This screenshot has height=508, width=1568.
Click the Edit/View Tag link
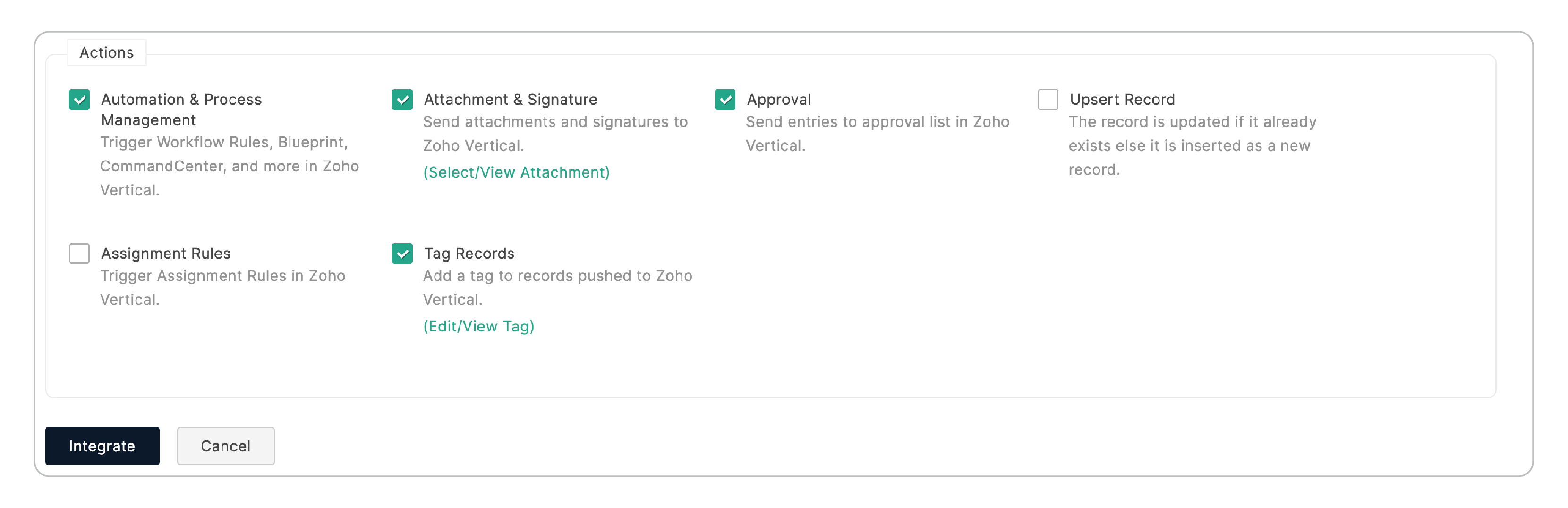(x=478, y=326)
